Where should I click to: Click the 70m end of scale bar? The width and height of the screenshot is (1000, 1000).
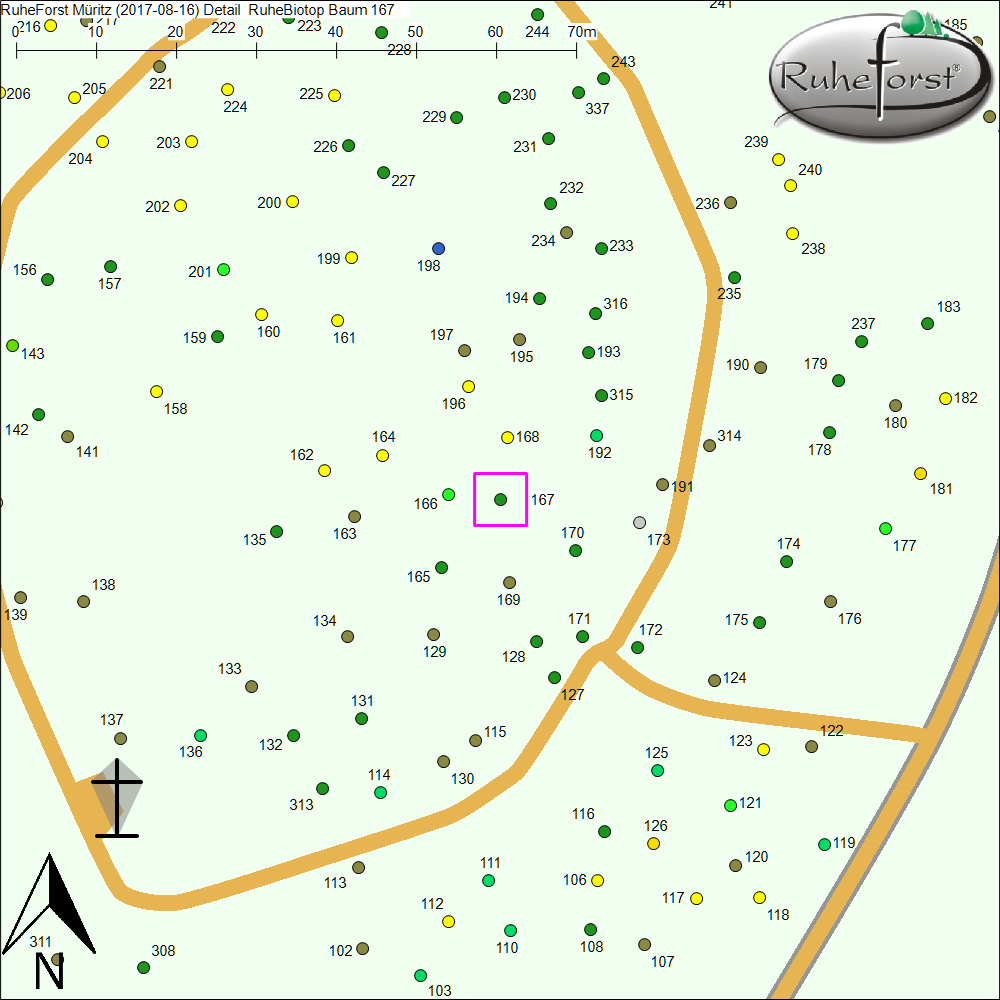click(x=576, y=50)
